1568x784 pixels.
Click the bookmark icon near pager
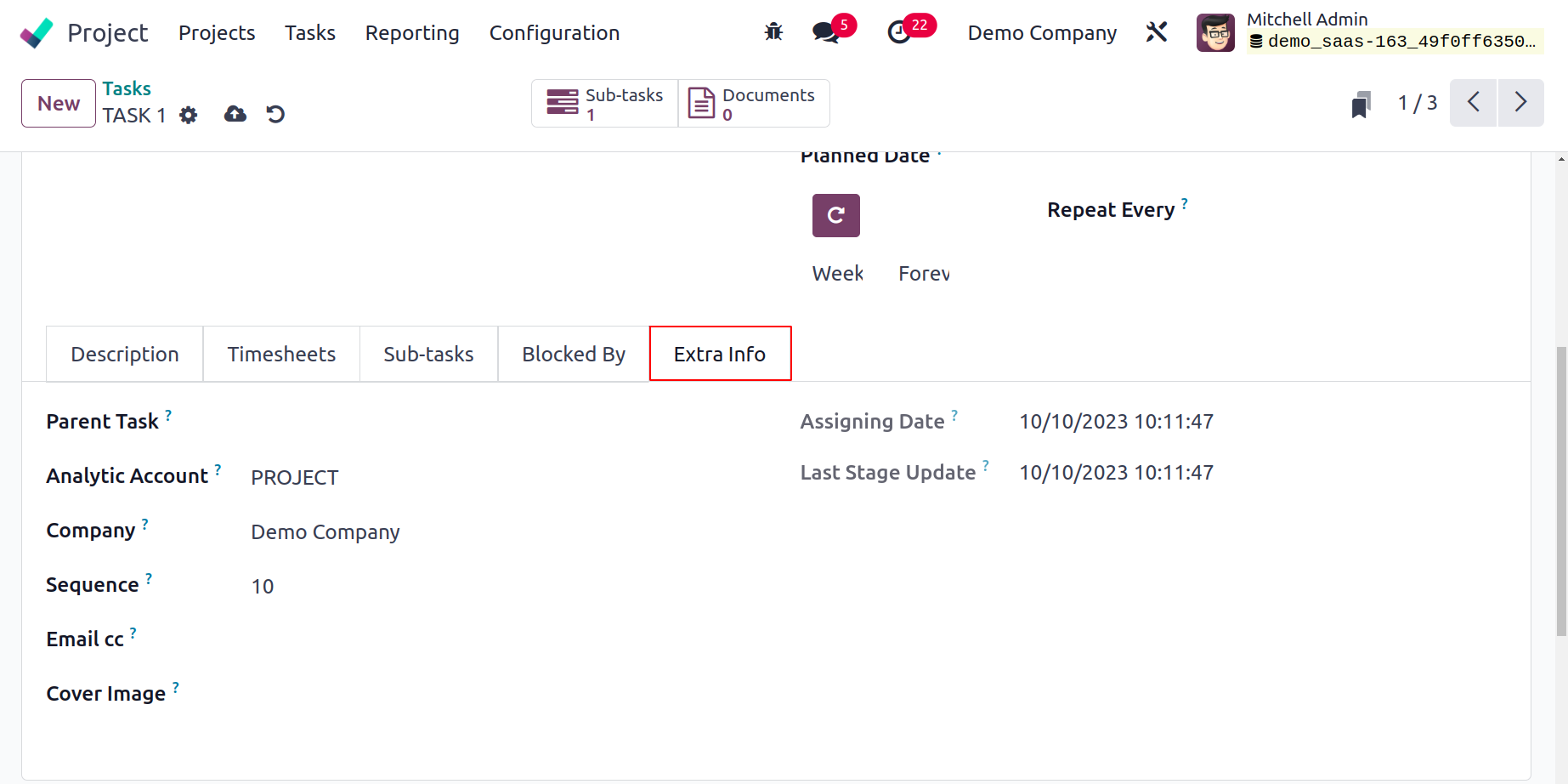1361,105
